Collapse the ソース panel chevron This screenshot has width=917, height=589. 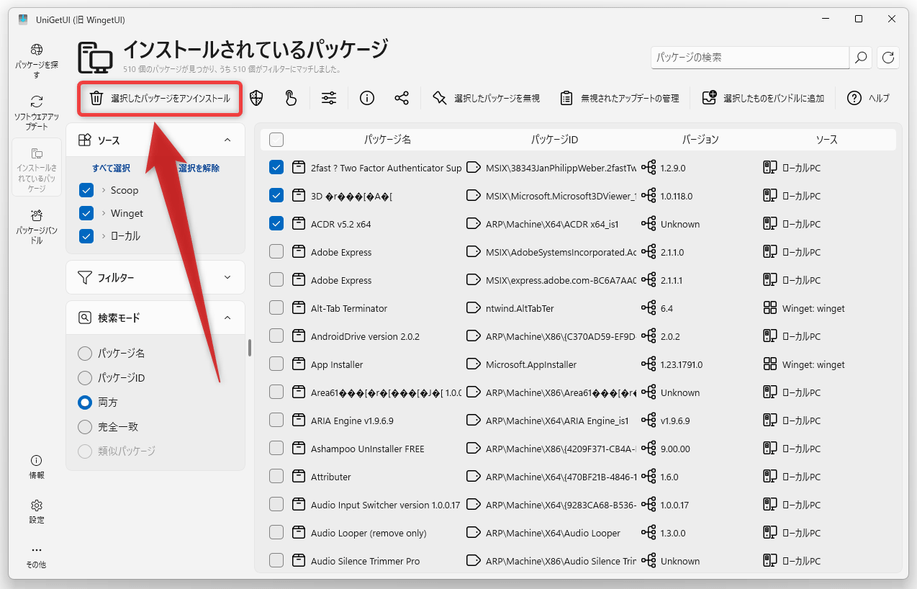point(227,140)
